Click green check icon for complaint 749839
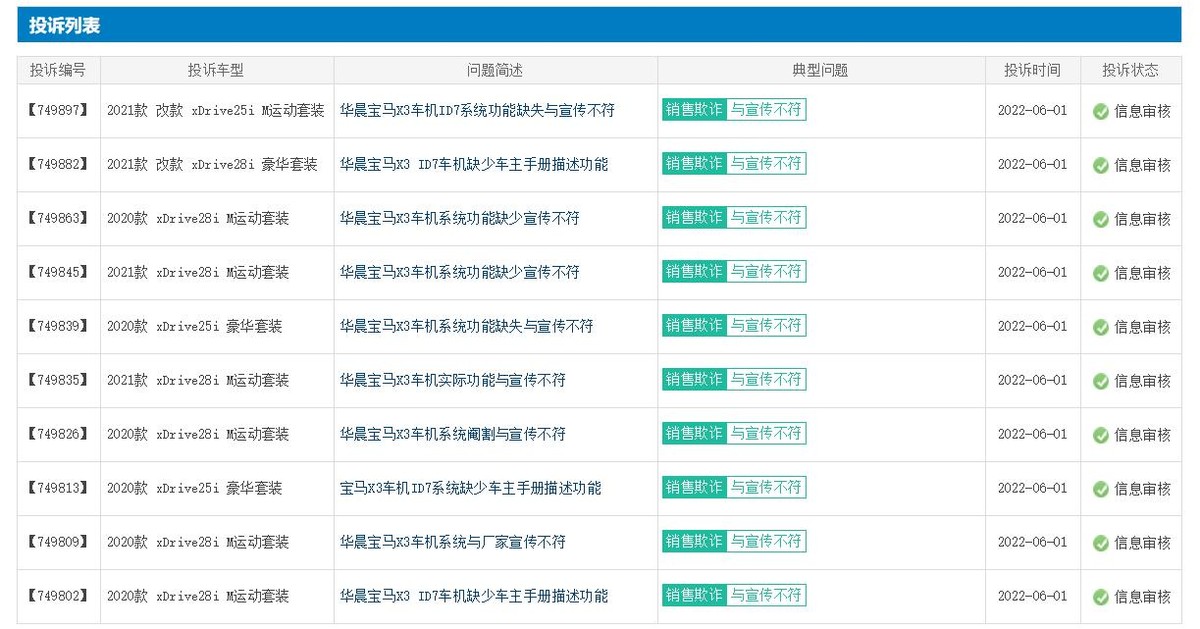 pos(1101,327)
